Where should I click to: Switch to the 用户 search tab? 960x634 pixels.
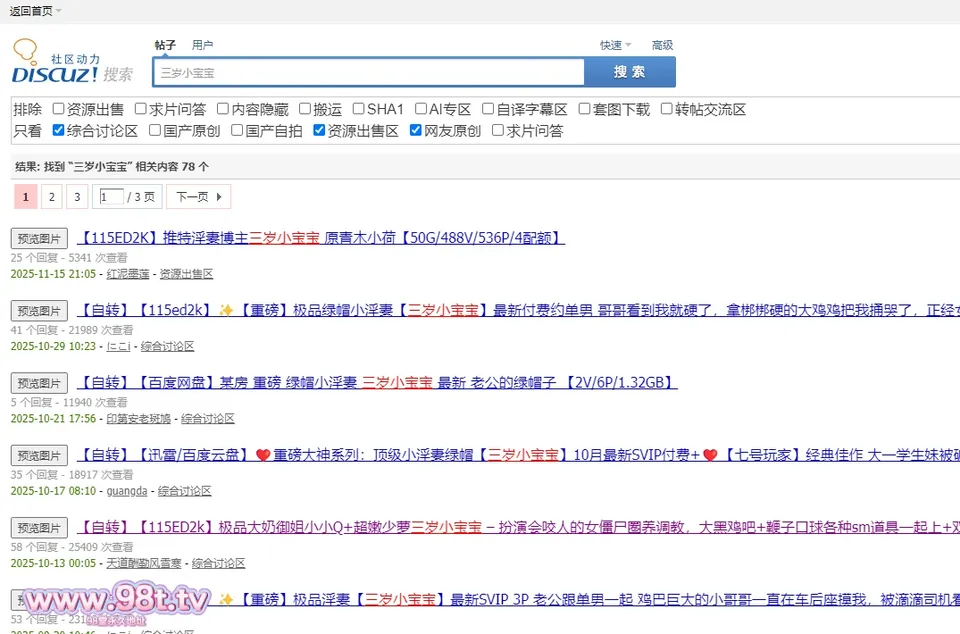(x=202, y=45)
